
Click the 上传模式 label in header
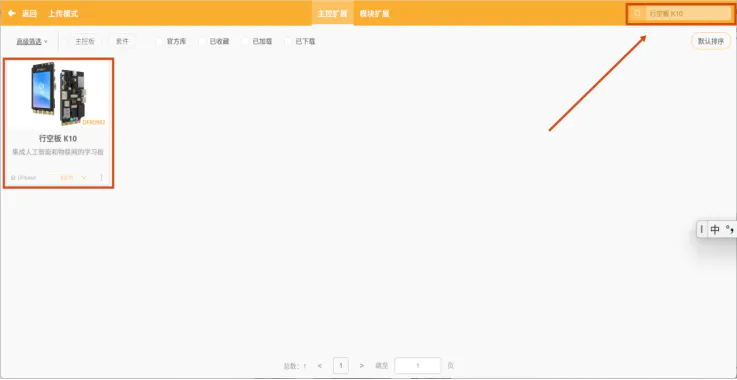coord(63,14)
